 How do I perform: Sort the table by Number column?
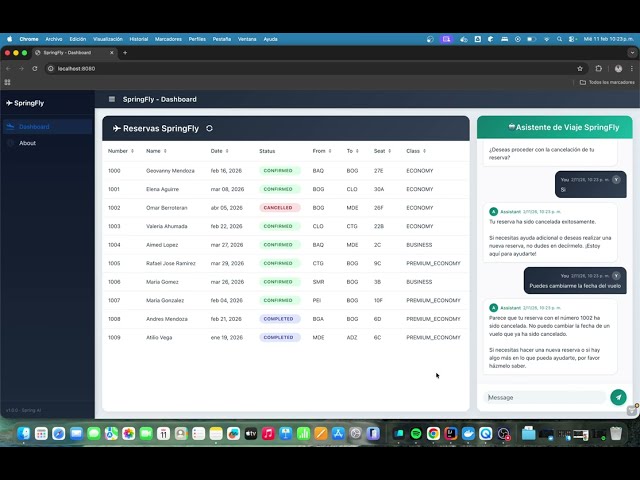click(121, 151)
